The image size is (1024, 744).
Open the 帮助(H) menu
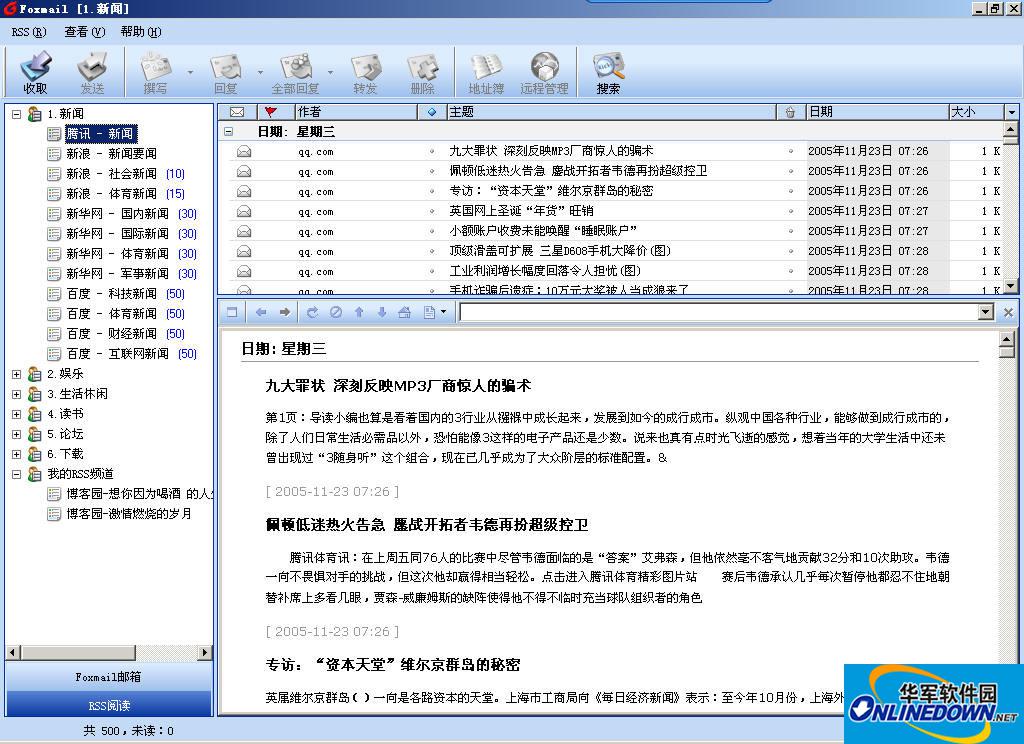coord(140,32)
